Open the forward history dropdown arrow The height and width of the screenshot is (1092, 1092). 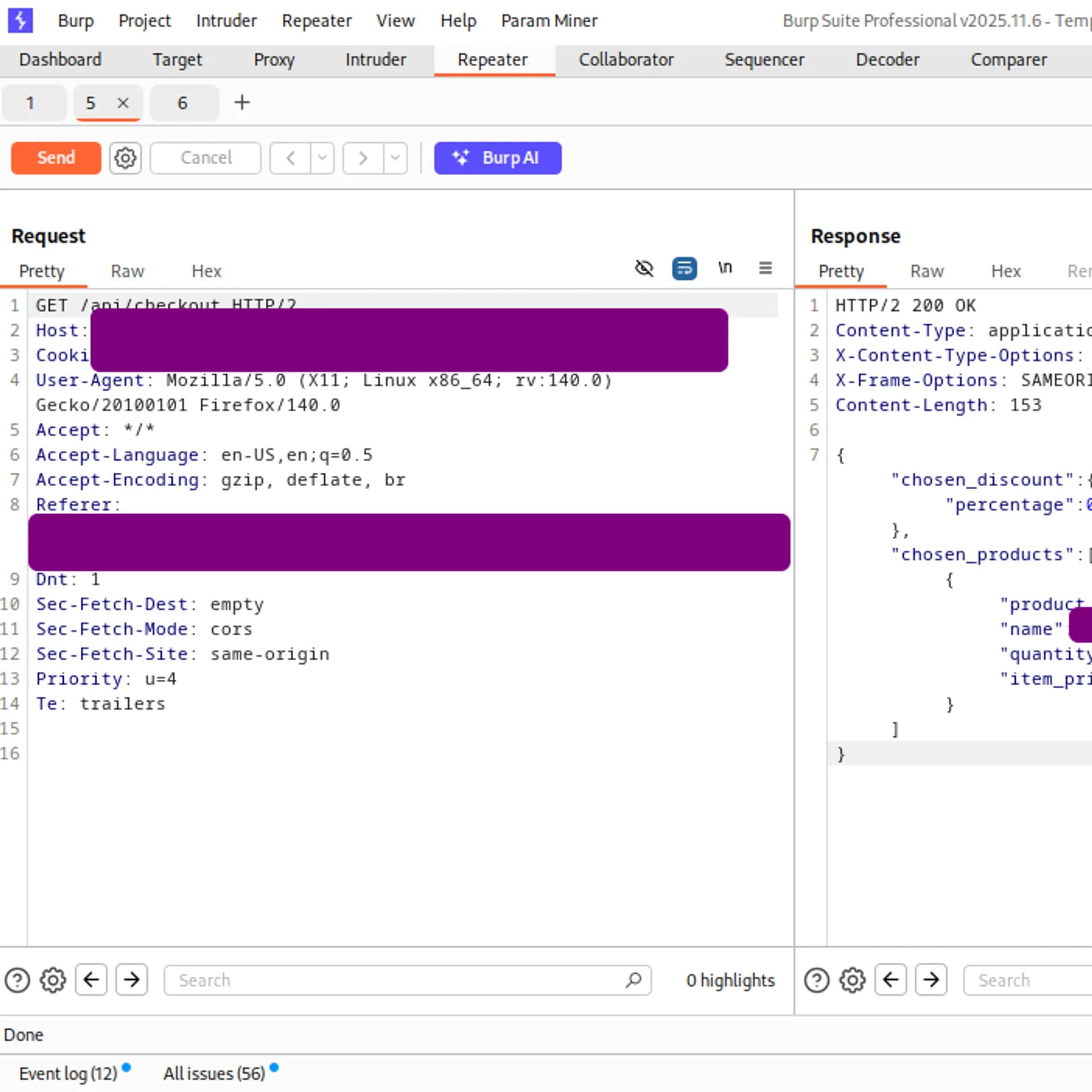coord(395,158)
